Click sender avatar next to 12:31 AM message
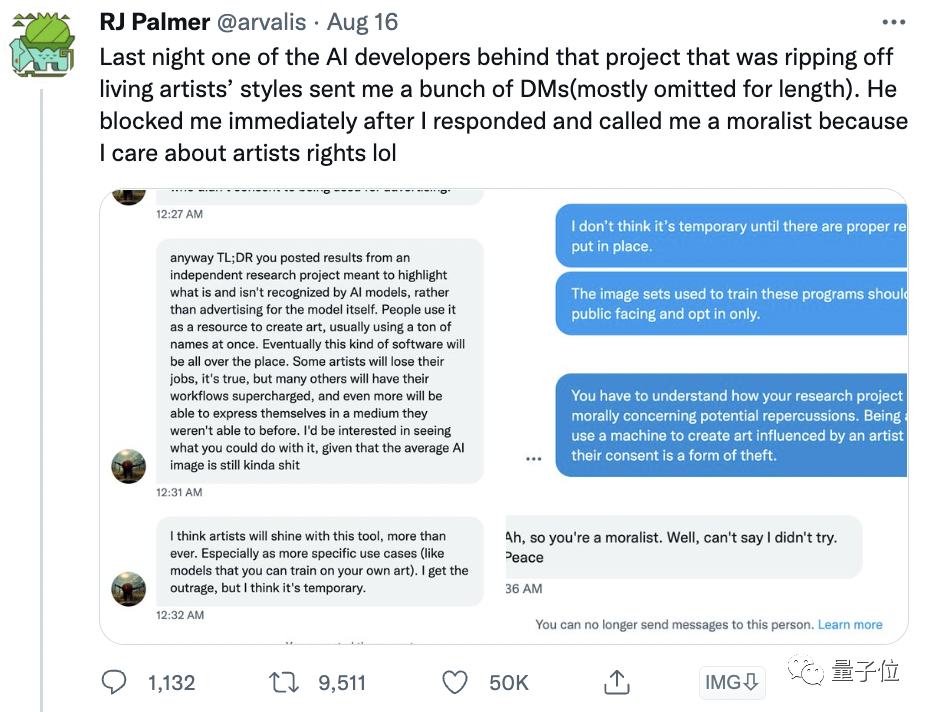 128,466
